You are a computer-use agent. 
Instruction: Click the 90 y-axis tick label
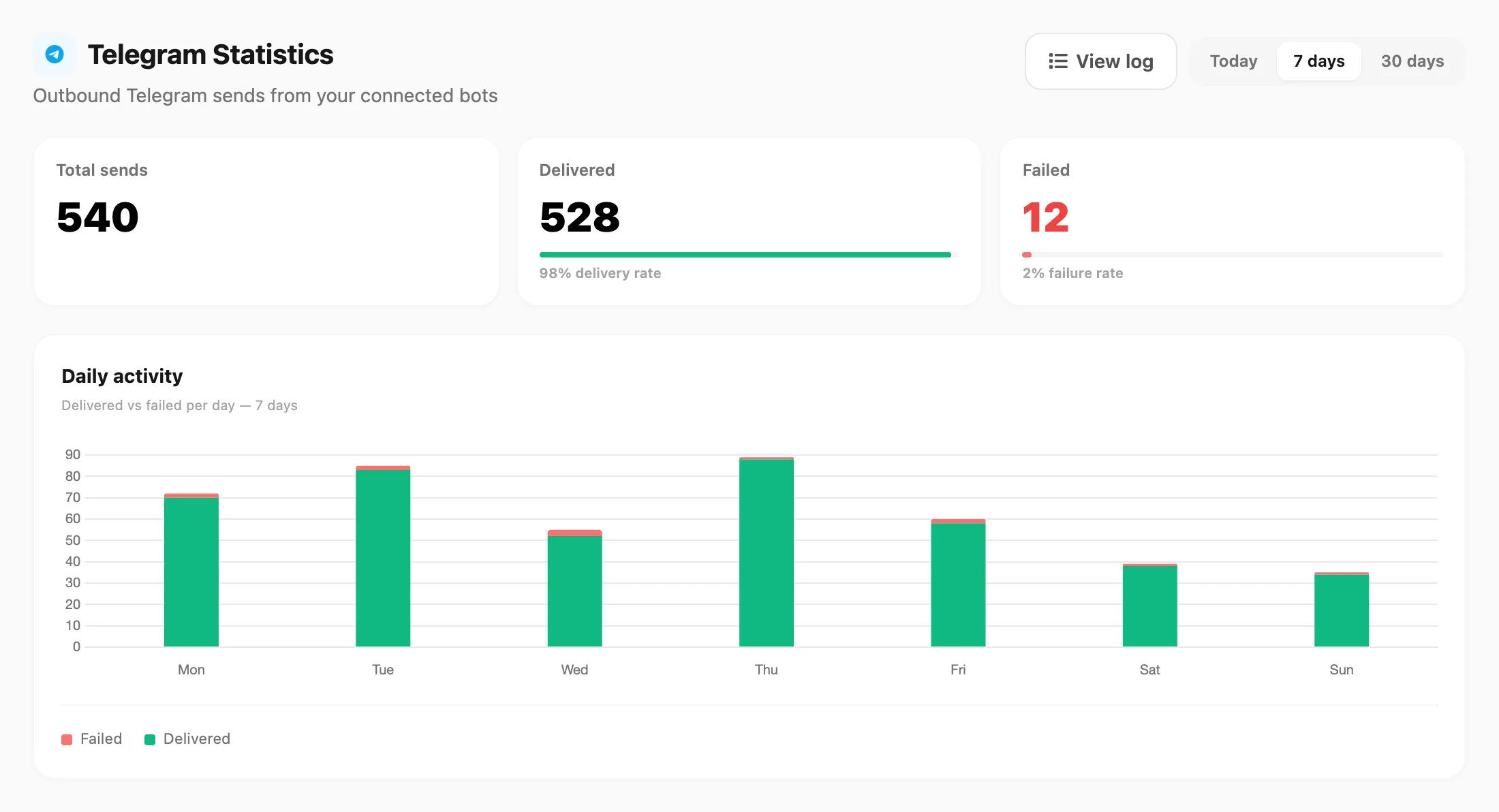(x=72, y=454)
